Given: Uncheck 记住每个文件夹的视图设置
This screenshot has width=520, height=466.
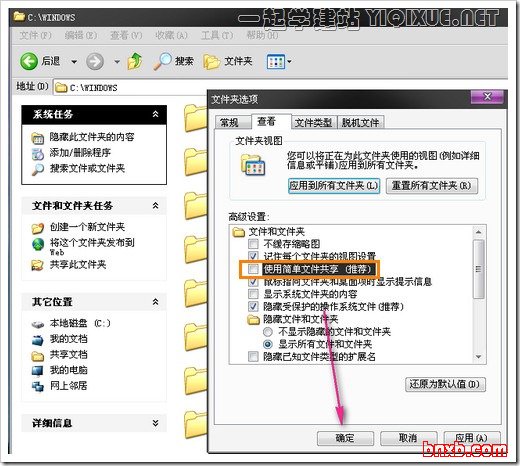Looking at the screenshot, I should click(253, 256).
